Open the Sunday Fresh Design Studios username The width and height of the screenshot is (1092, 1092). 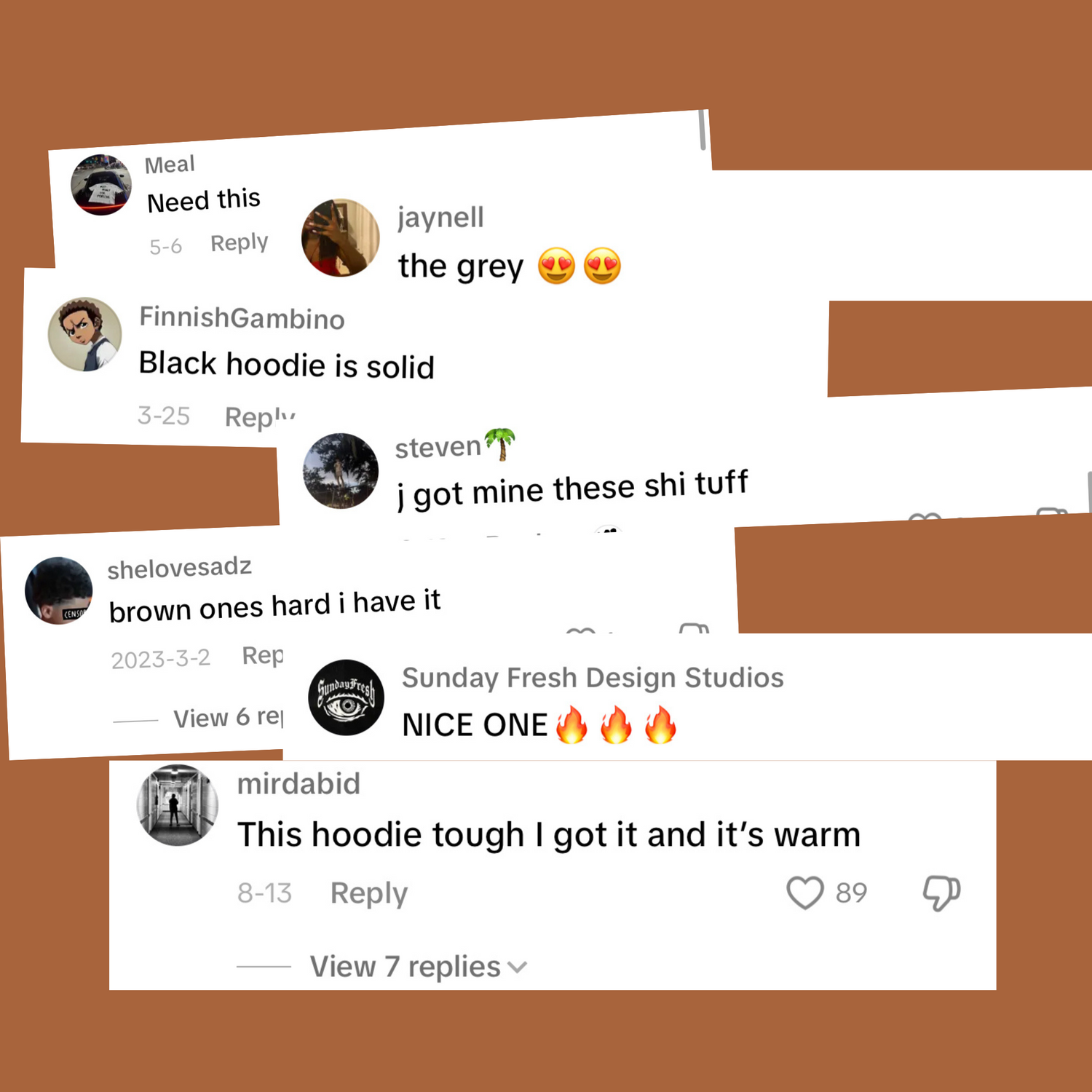[593, 678]
